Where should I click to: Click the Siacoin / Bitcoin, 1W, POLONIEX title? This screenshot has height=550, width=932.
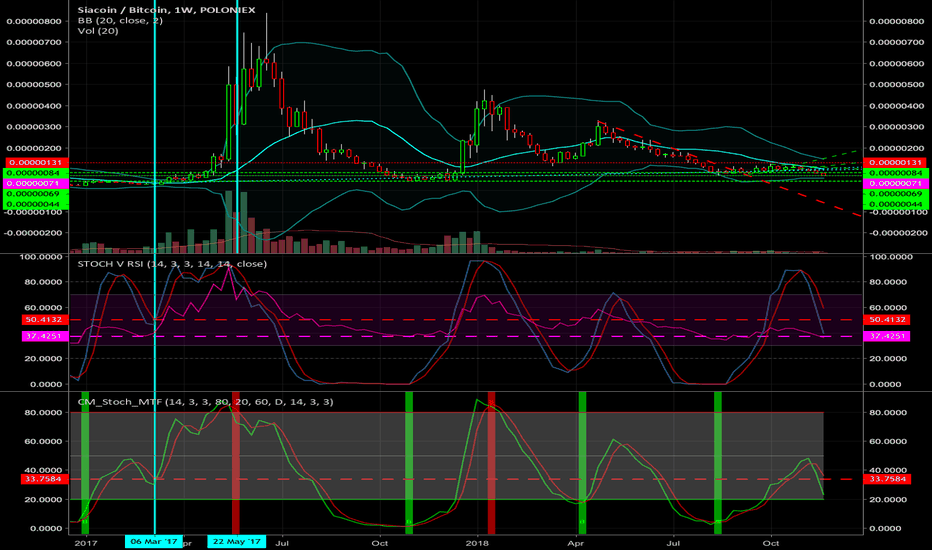tap(166, 10)
